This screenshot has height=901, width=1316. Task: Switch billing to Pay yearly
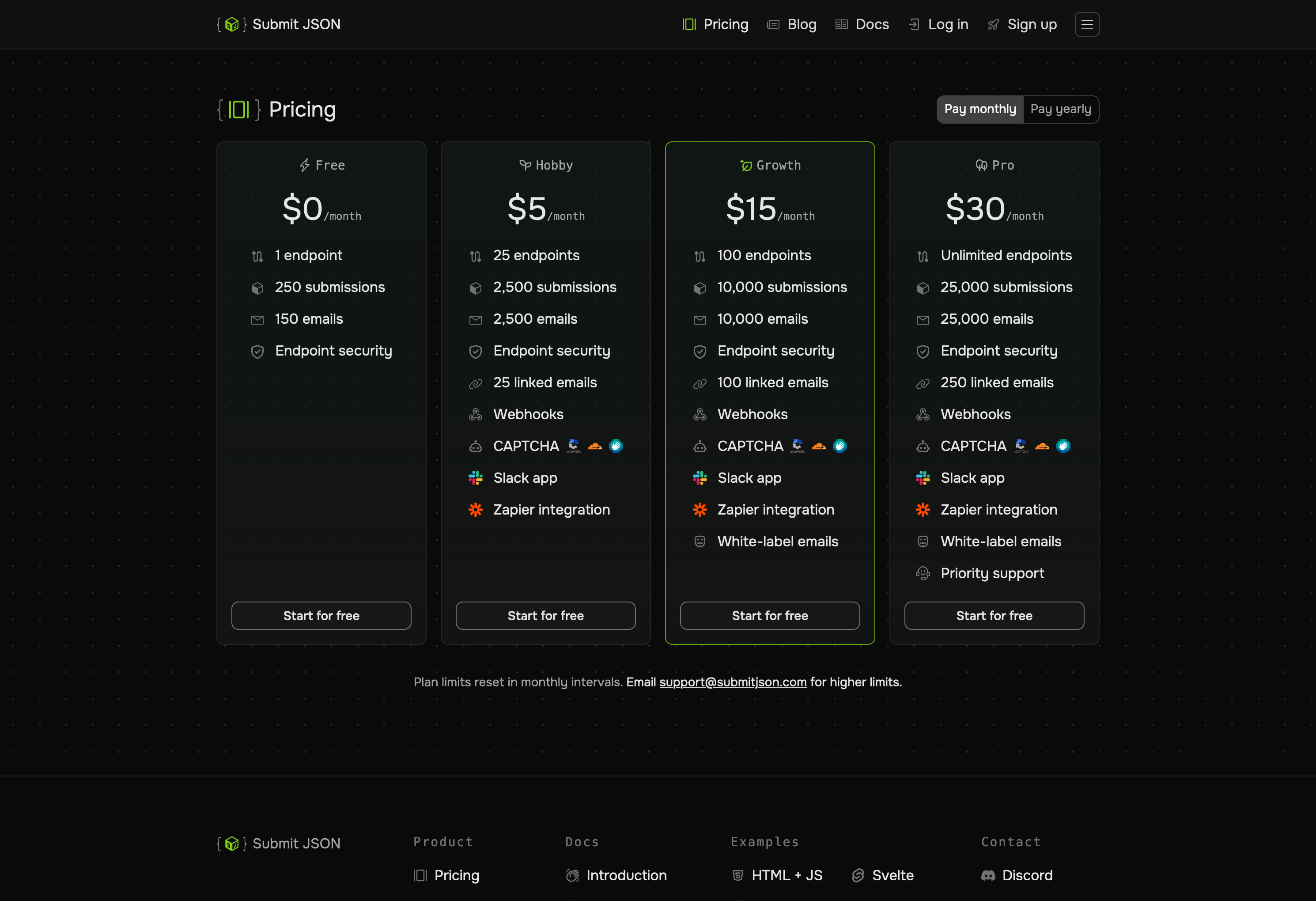pyautogui.click(x=1060, y=109)
